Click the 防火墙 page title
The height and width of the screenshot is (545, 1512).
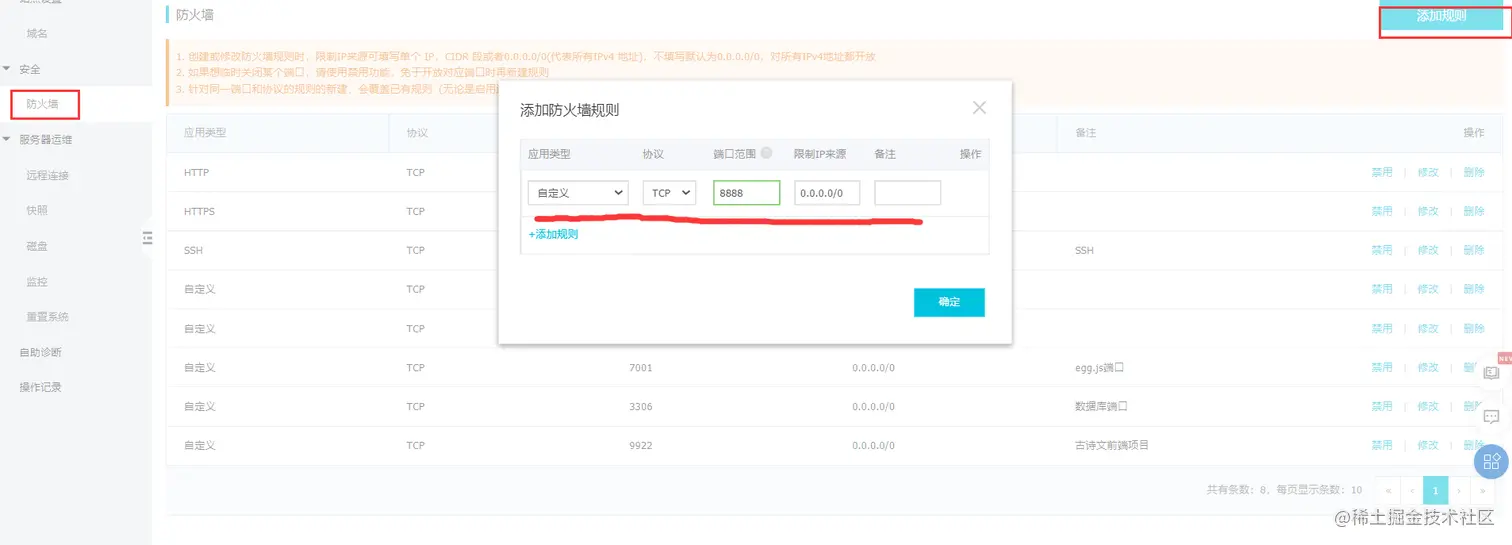tap(194, 15)
